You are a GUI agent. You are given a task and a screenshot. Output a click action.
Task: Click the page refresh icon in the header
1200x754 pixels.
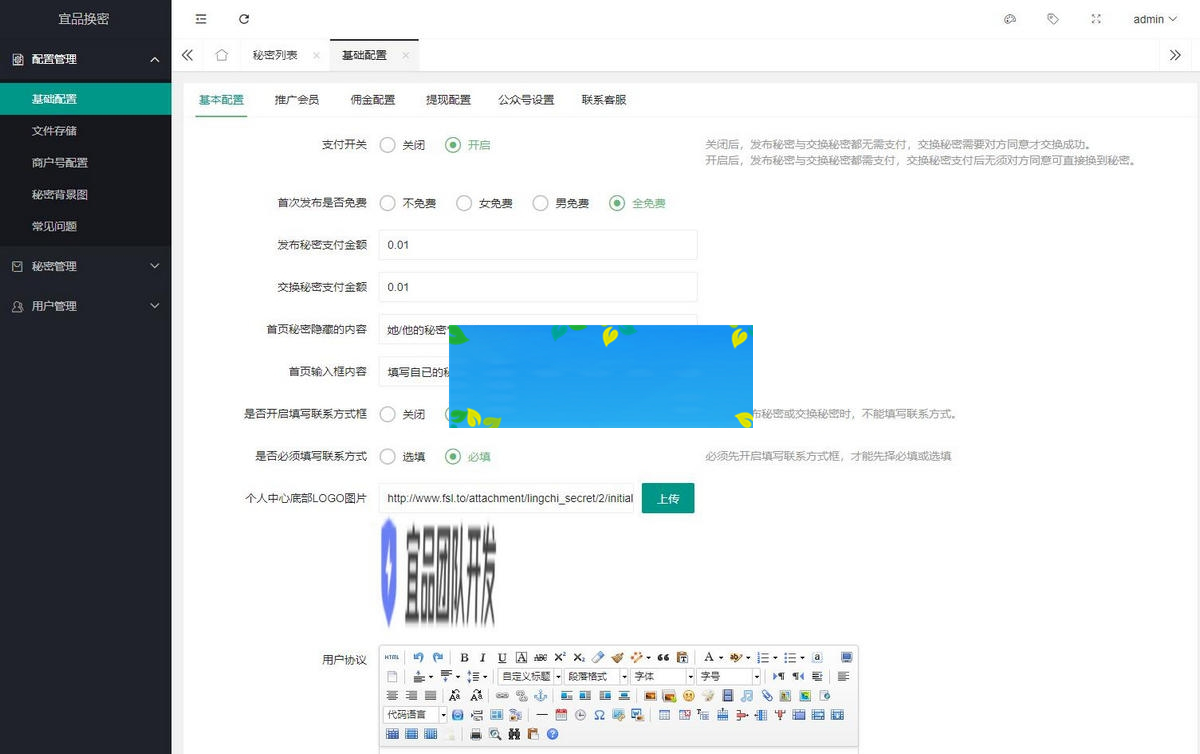tap(244, 18)
